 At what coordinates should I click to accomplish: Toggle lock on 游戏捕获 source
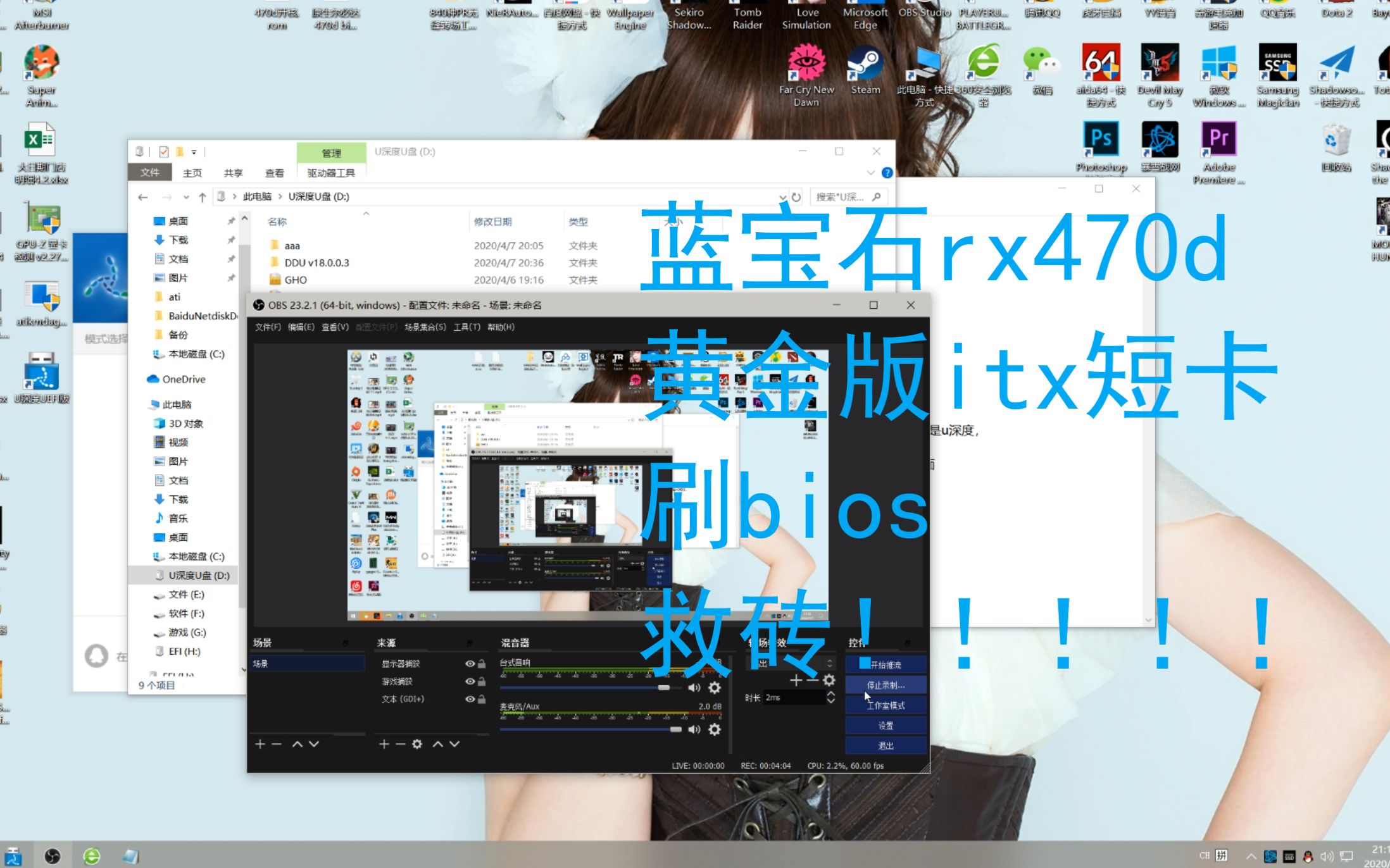[x=482, y=681]
